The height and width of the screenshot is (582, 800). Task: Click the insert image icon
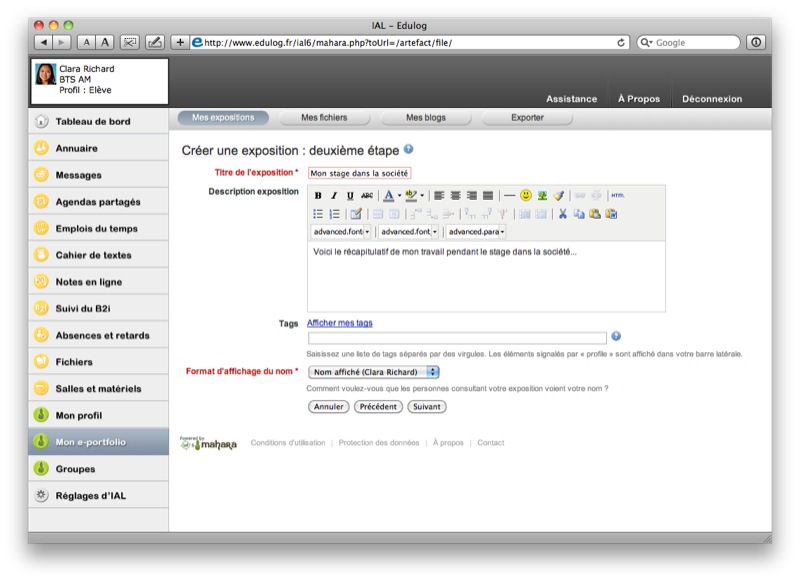pyautogui.click(x=542, y=196)
